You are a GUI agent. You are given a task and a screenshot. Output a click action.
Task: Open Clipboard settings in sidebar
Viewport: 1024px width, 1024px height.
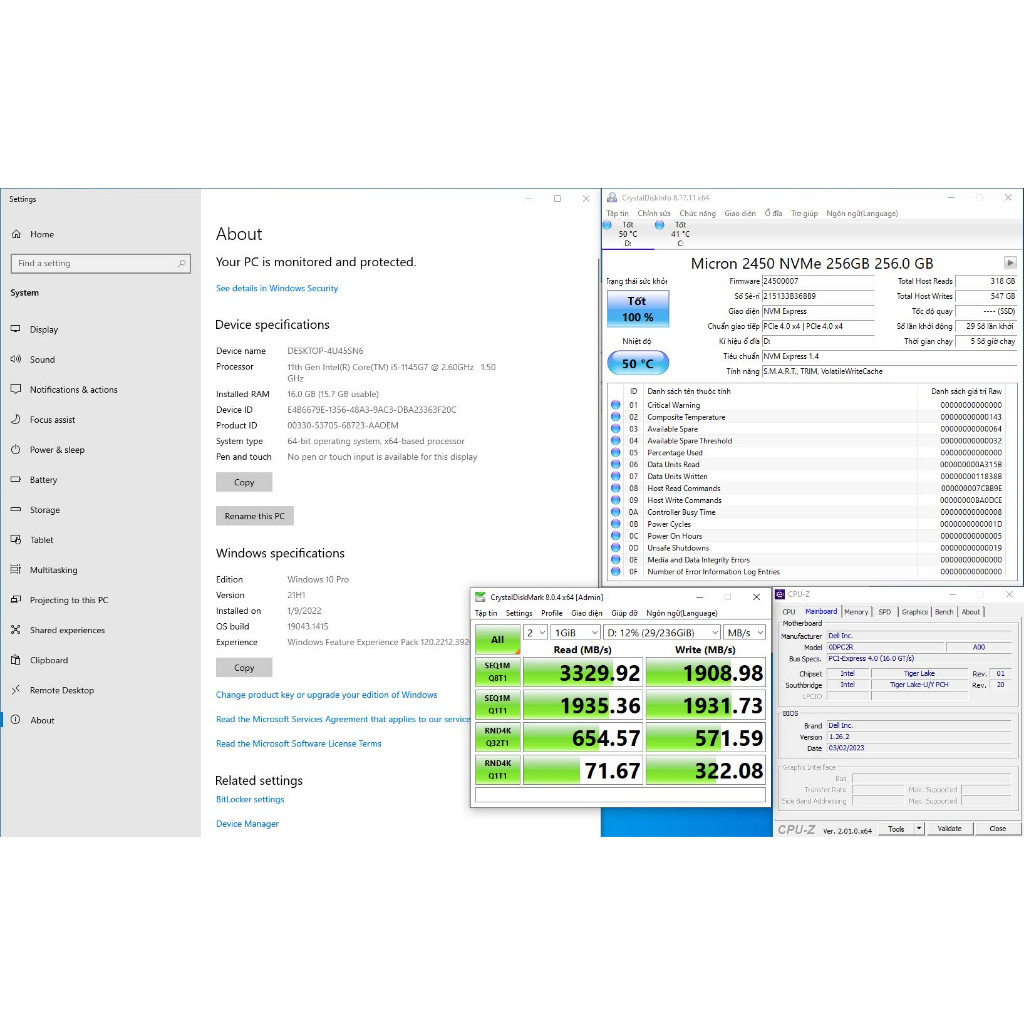pyautogui.click(x=48, y=660)
